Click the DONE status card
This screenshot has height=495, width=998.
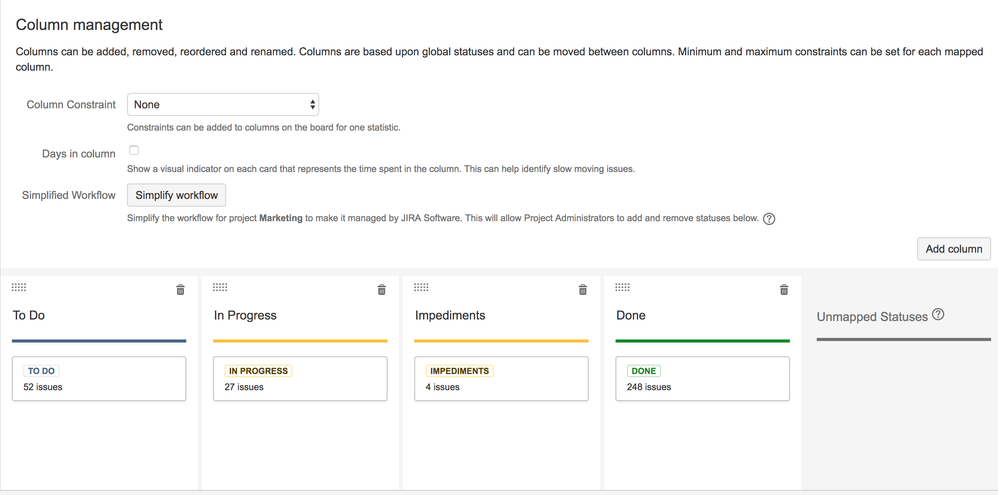[703, 379]
